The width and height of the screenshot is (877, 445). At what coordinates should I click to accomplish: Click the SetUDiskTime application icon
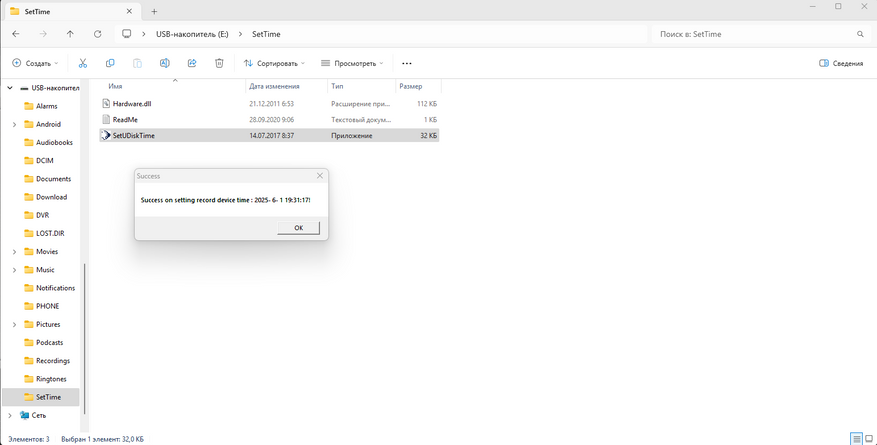(x=106, y=135)
